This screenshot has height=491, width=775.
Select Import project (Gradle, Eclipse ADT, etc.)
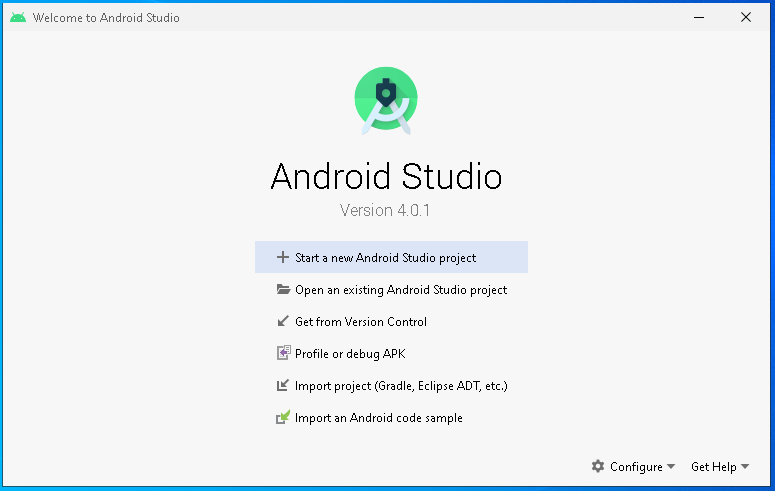391,386
